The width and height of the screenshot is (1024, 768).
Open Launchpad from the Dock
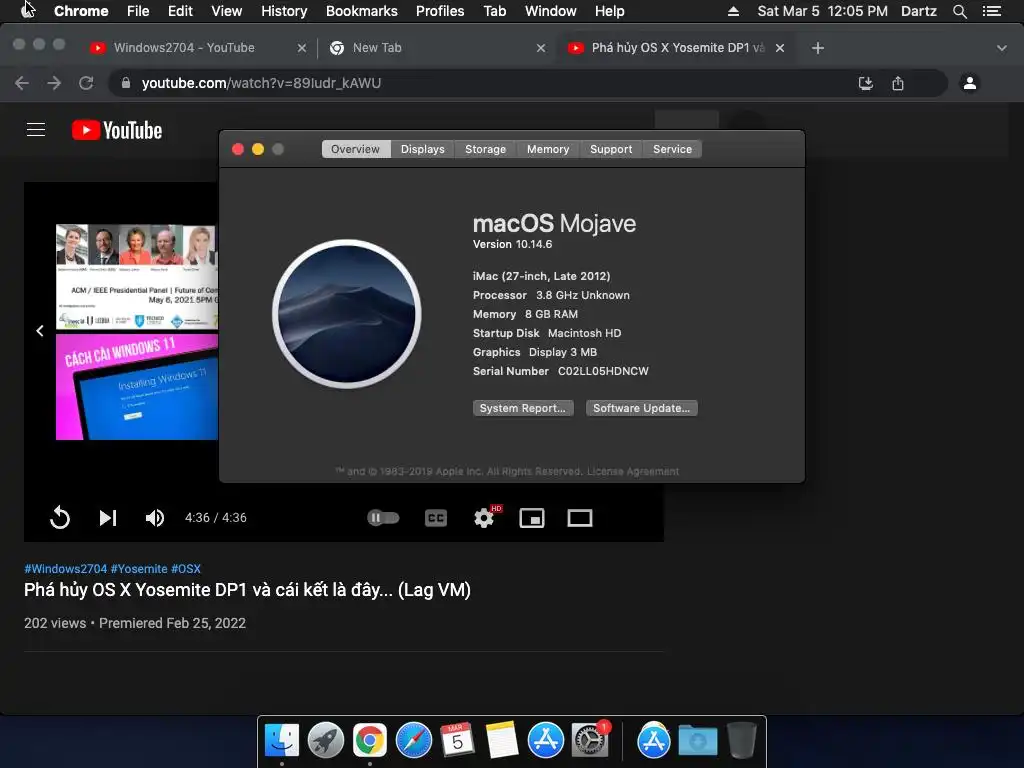pyautogui.click(x=325, y=740)
